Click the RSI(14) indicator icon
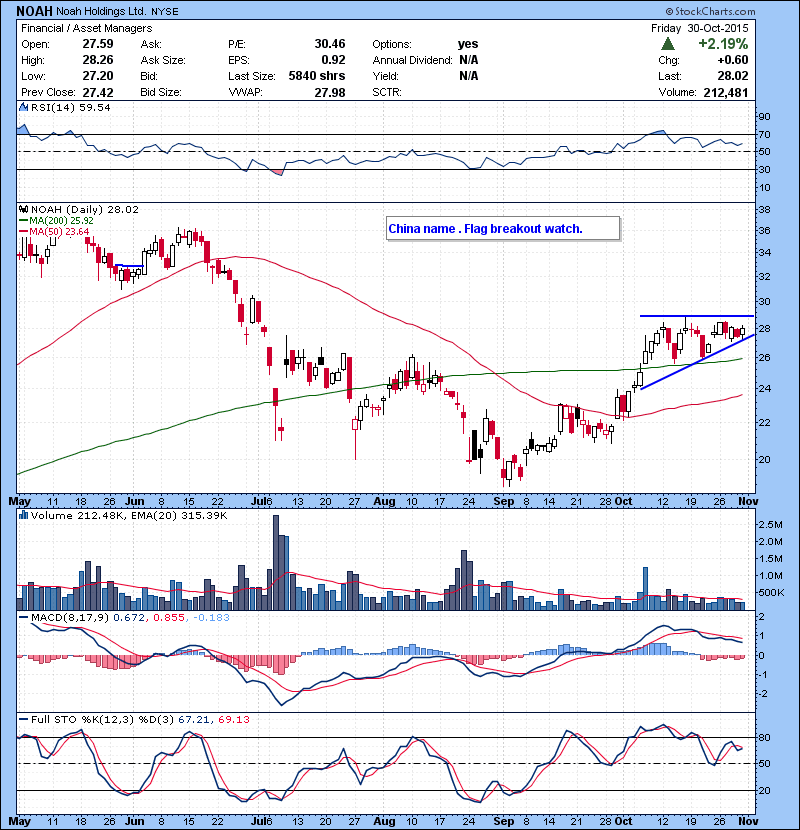The image size is (800, 830). [x=23, y=107]
